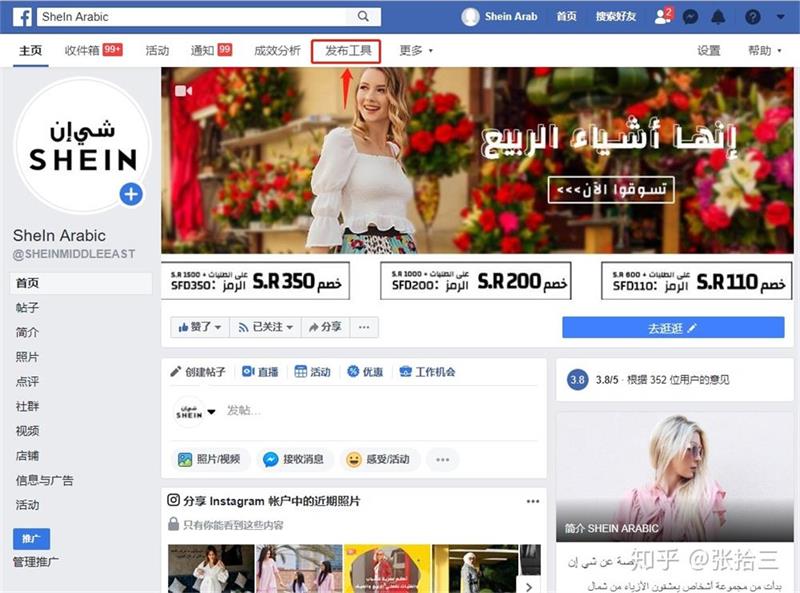
Task: Open page actions ellipsis button
Action: pos(364,327)
